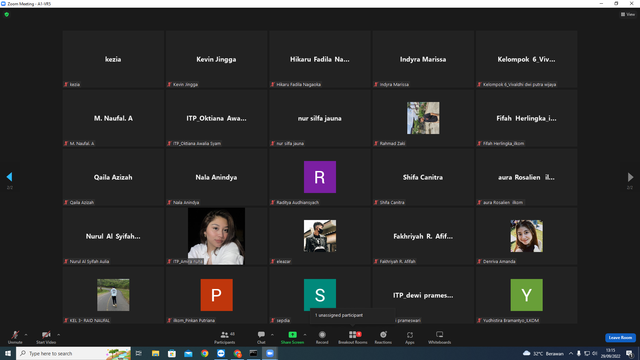Open audio options arrow beside Unmute
The height and width of the screenshot is (360, 640).
point(26,335)
